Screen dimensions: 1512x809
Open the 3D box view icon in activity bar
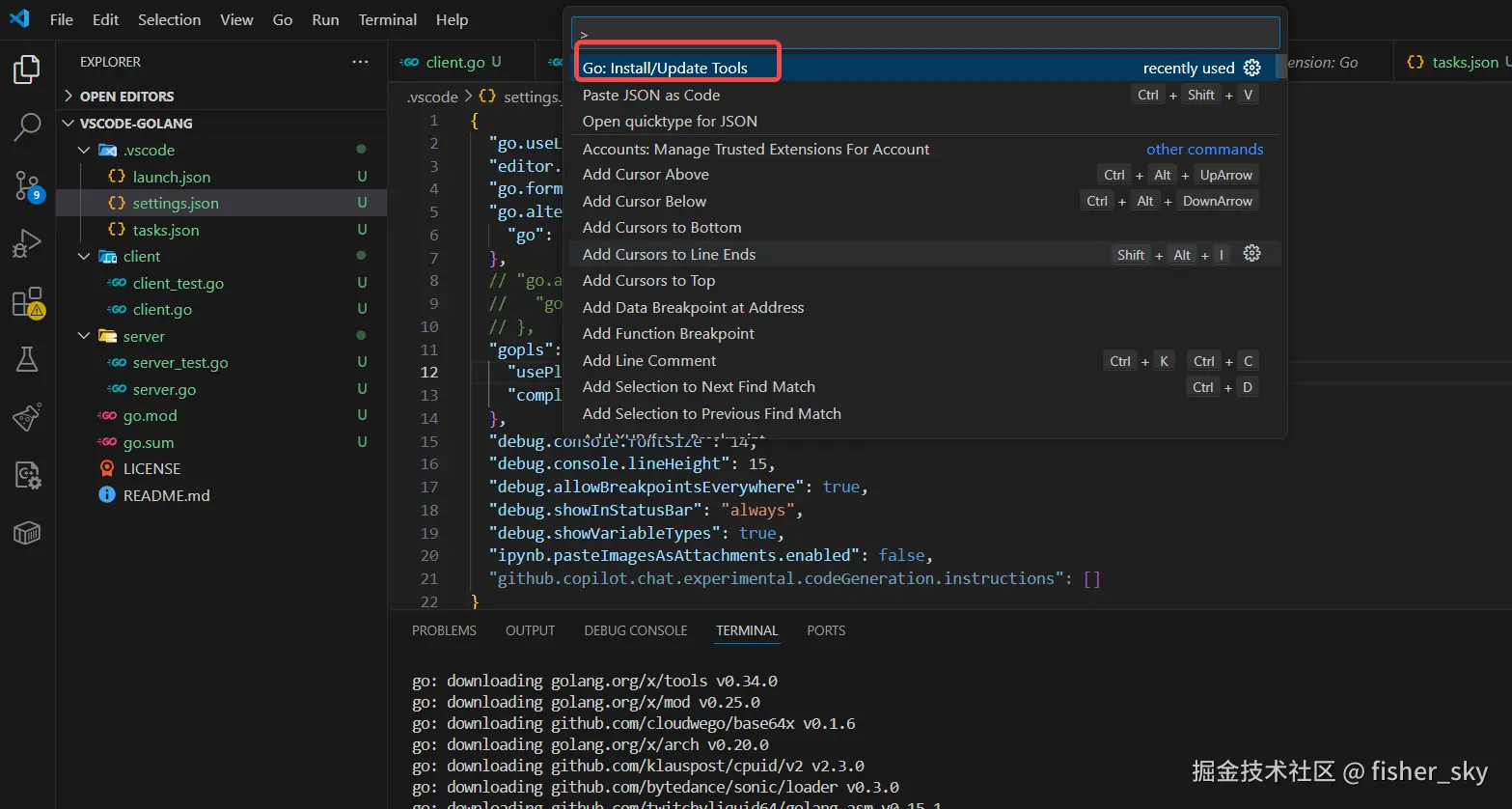27,533
